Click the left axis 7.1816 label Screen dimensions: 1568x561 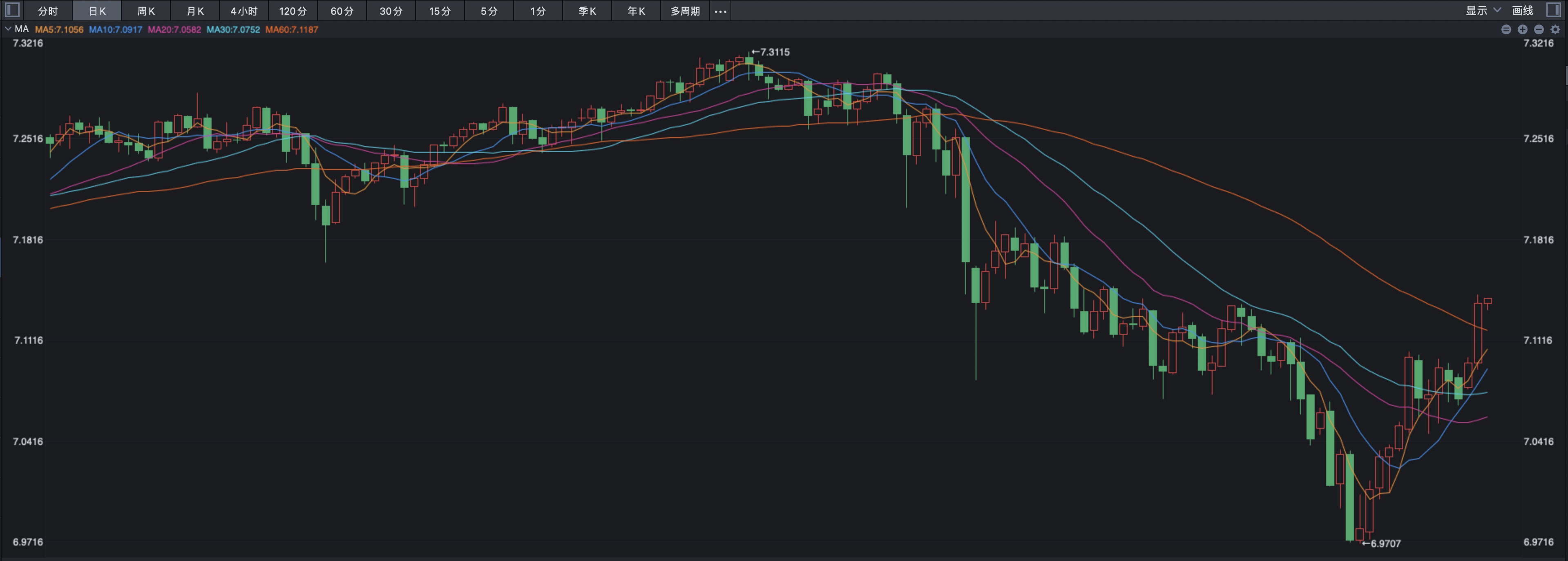click(x=28, y=240)
